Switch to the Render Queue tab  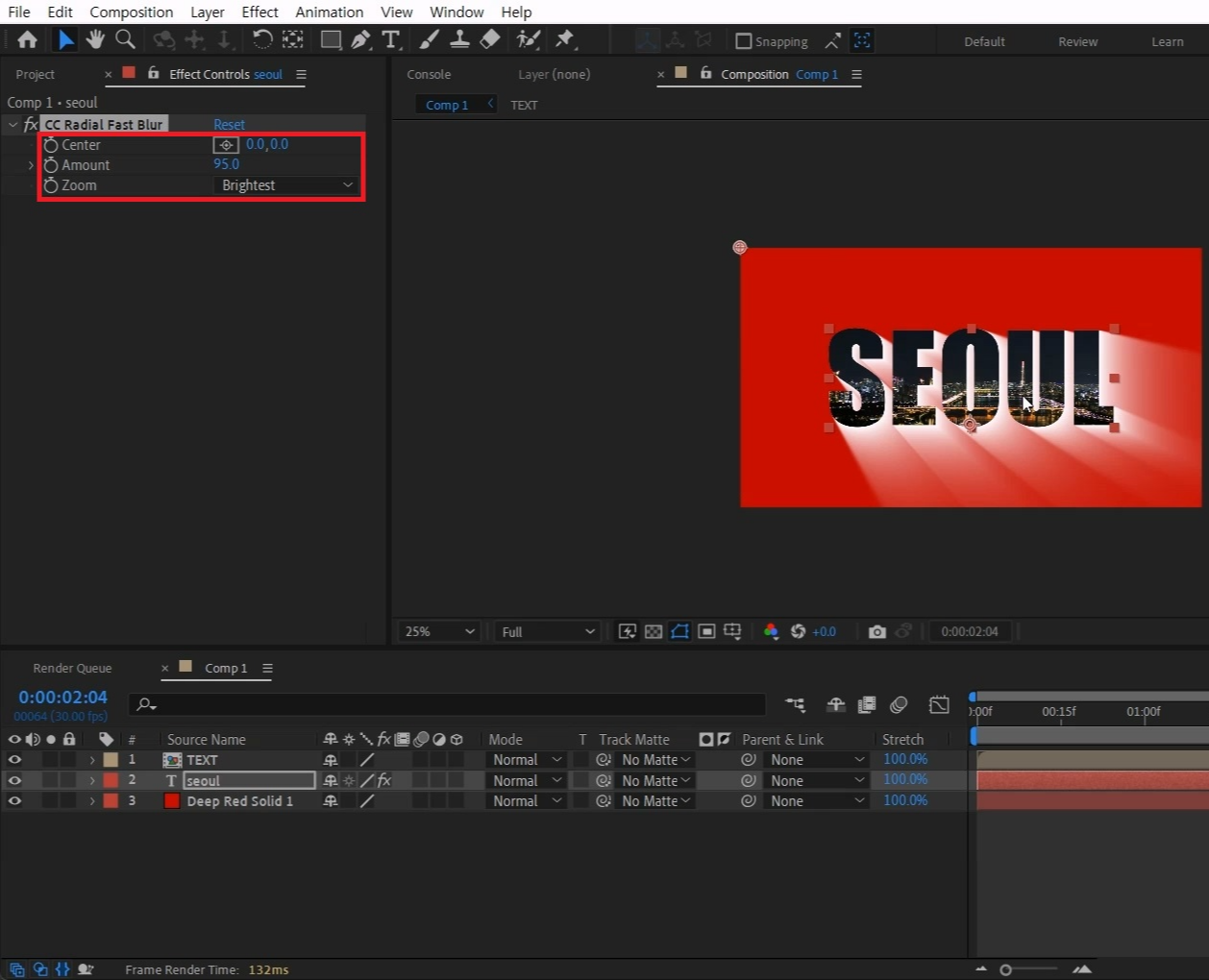point(72,668)
